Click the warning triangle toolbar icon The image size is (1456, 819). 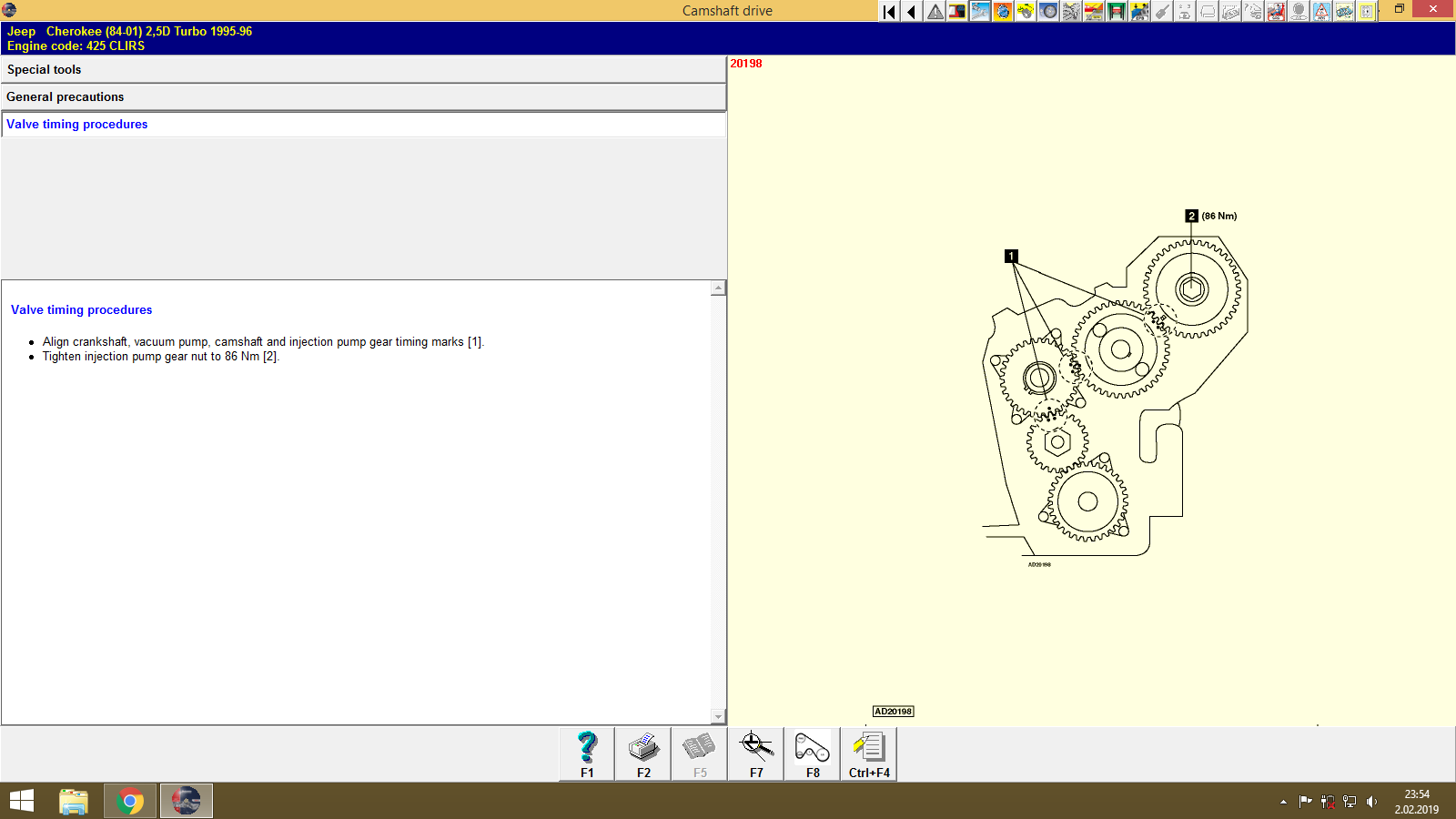(x=934, y=11)
